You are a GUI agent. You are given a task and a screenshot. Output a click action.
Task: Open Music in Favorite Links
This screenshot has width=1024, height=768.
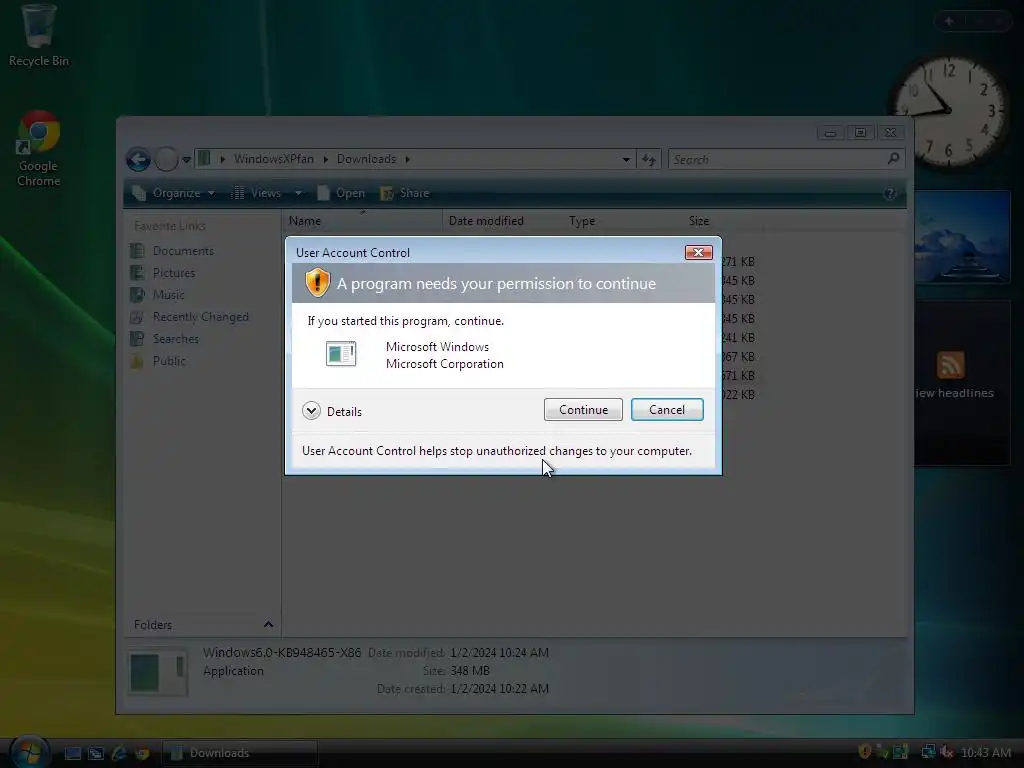[168, 295]
